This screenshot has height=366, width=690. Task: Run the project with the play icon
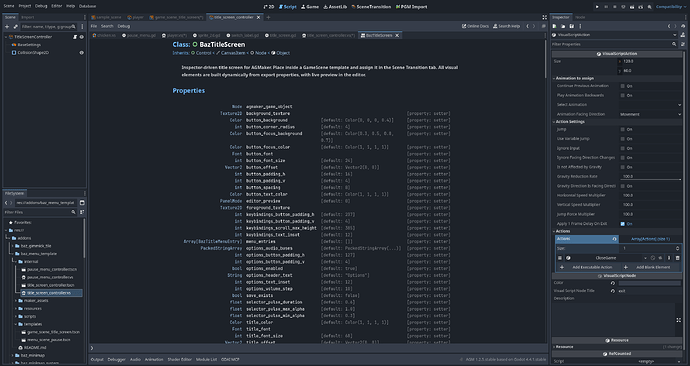tap(597, 7)
